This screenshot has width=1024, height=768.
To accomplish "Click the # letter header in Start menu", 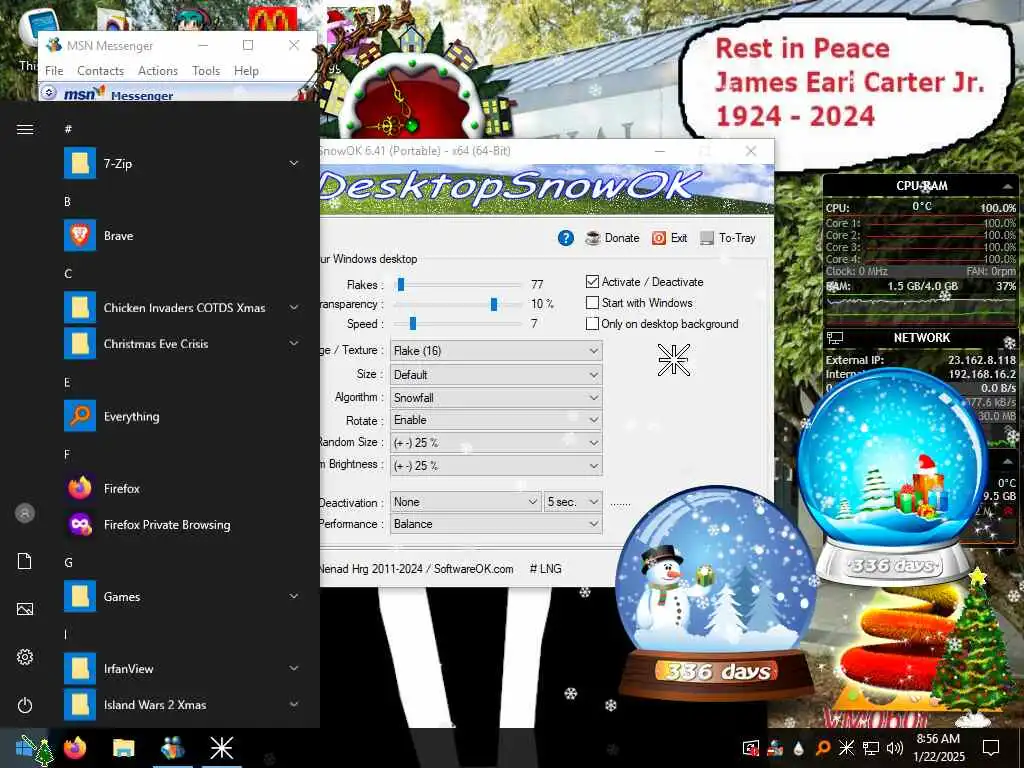I will coord(68,129).
